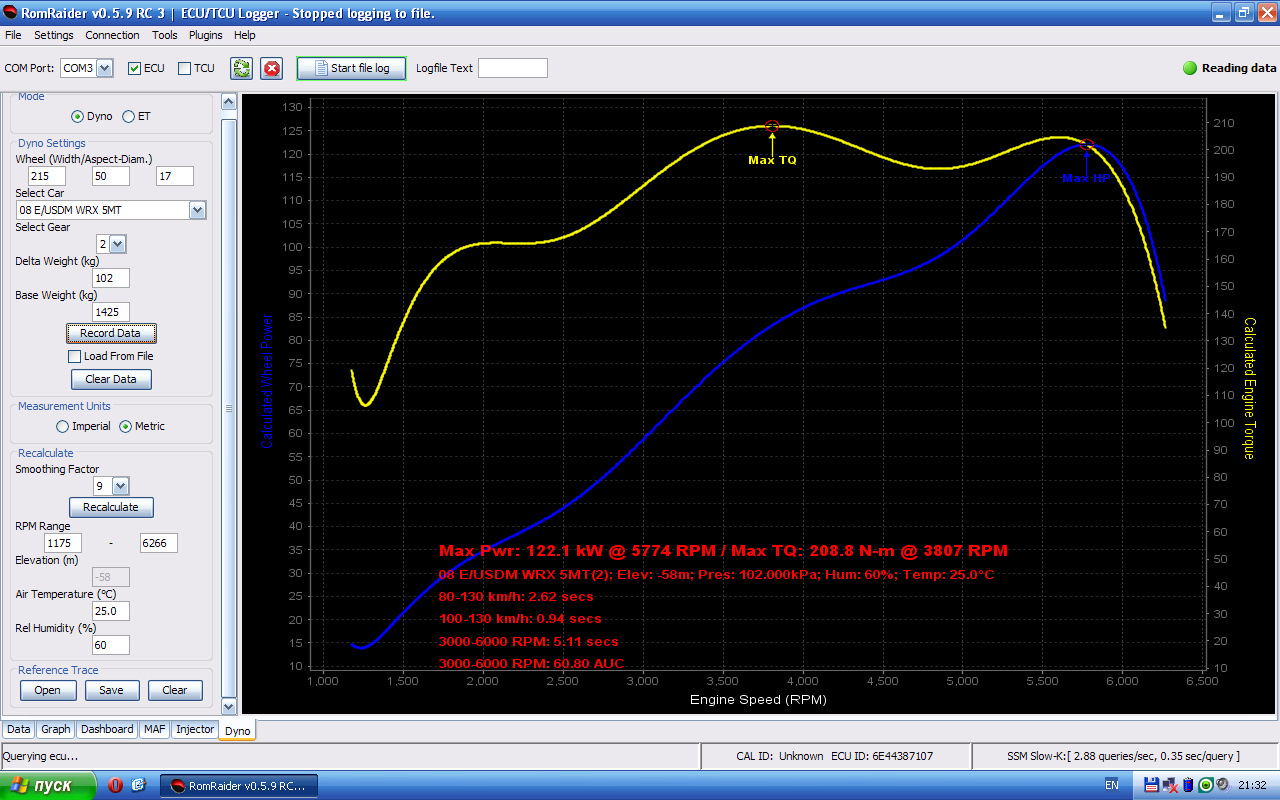Screen dimensions: 1280x800
Task: Toggle the TCU checkbox
Action: coord(184,68)
